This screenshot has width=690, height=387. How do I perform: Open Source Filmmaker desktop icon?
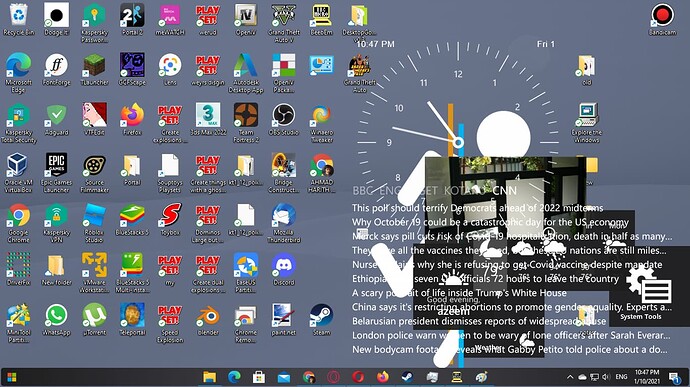[x=94, y=173]
